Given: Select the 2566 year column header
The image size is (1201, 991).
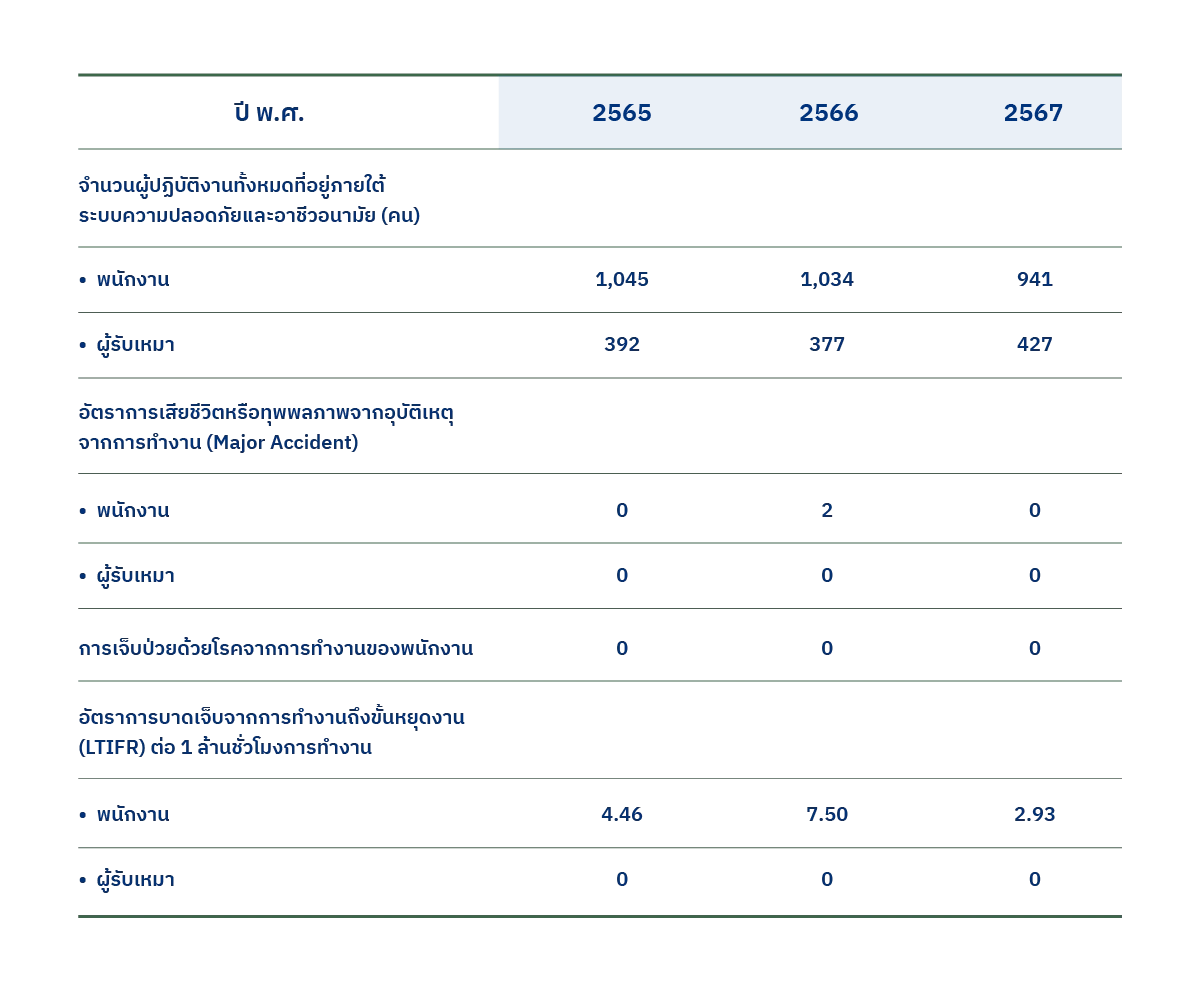Looking at the screenshot, I should click(828, 114).
